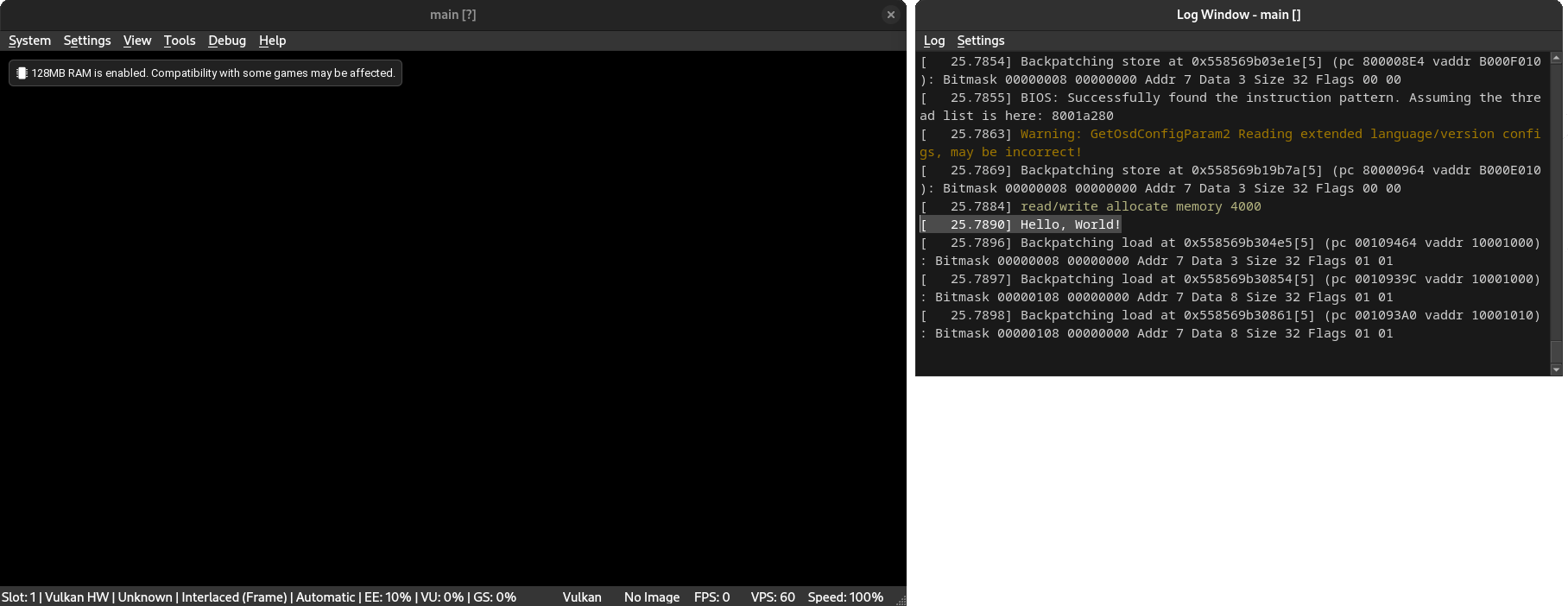
Task: Open the Help menu
Action: [272, 41]
